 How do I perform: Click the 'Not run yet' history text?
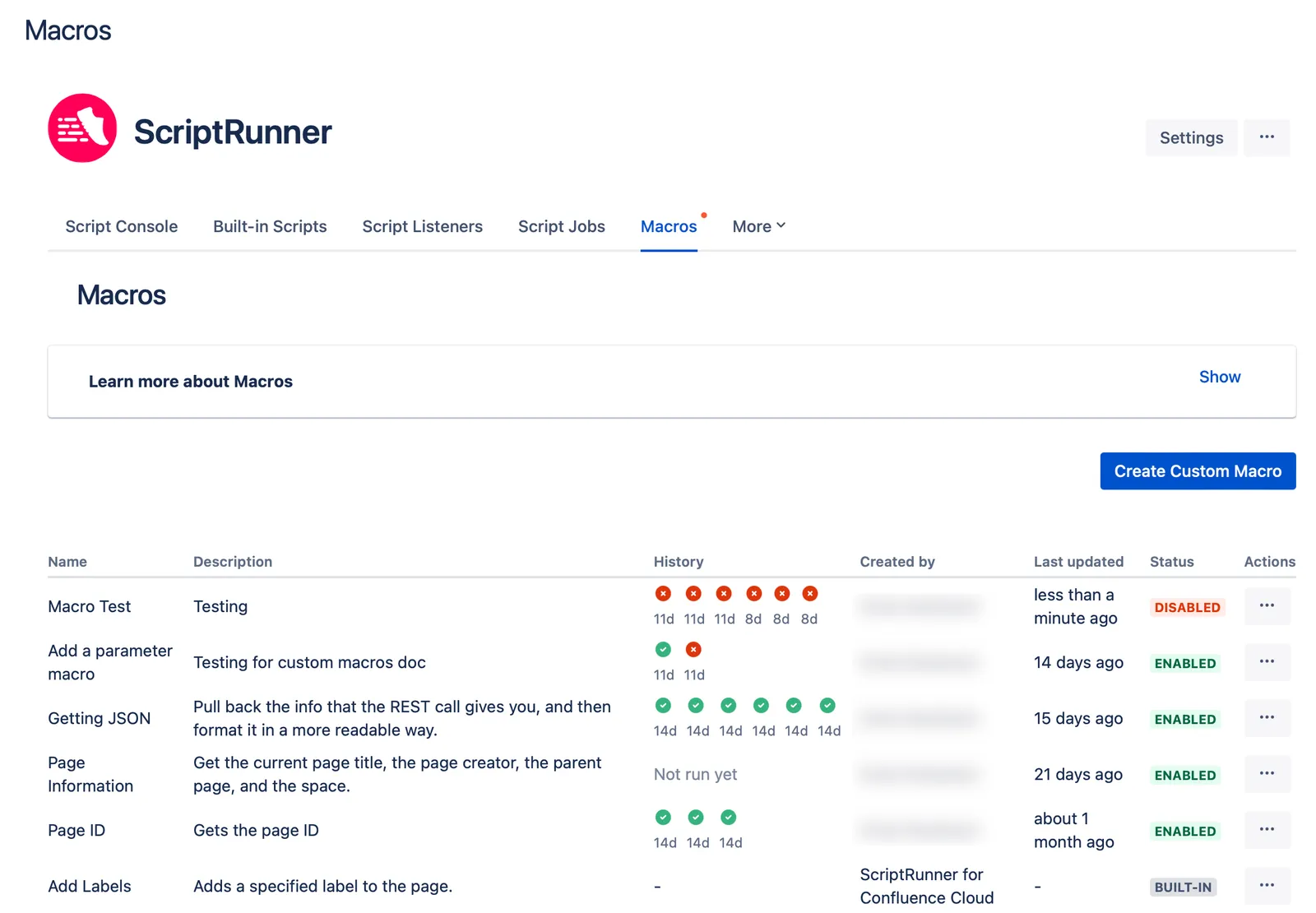click(x=695, y=774)
